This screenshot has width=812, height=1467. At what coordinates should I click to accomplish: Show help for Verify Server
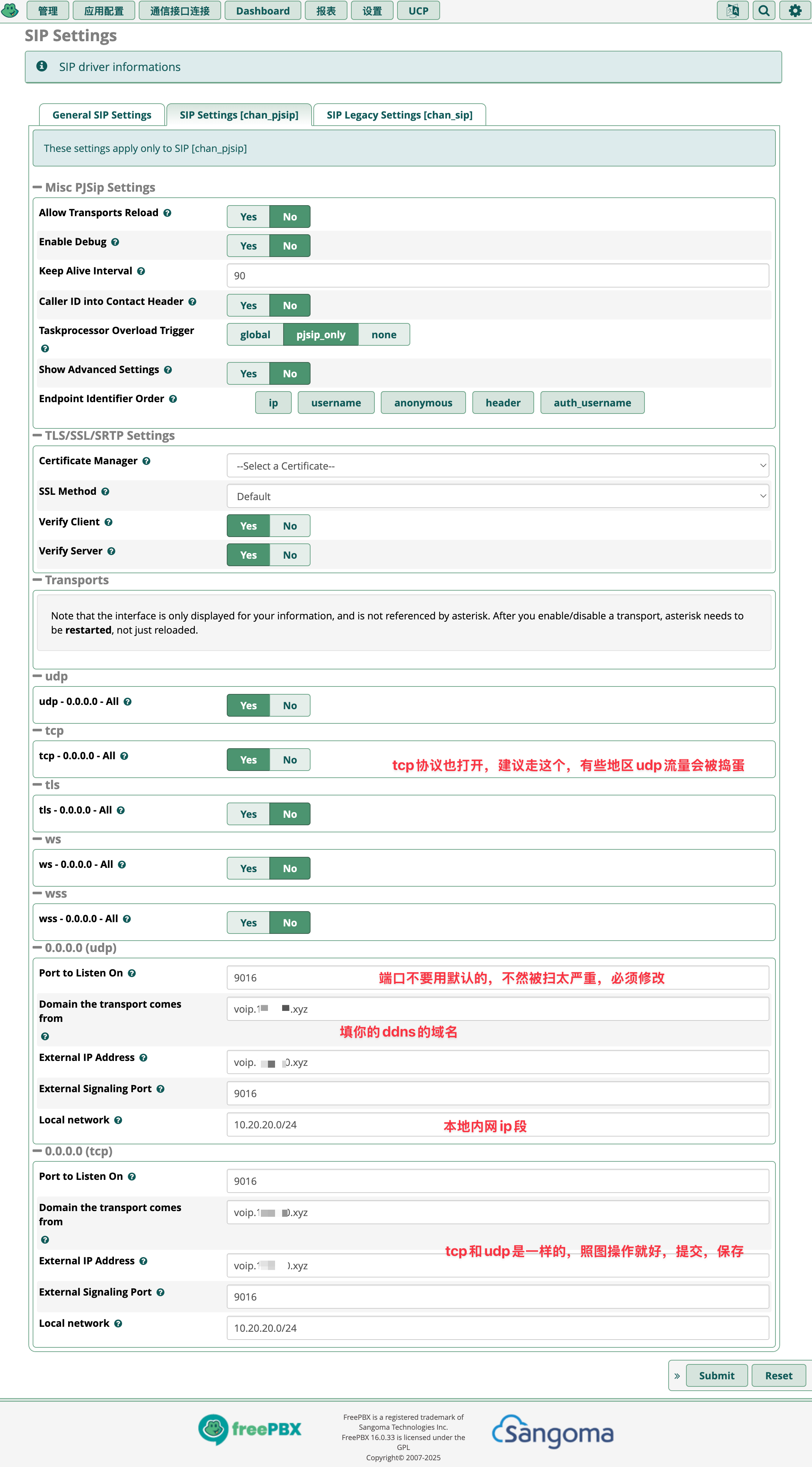point(111,551)
